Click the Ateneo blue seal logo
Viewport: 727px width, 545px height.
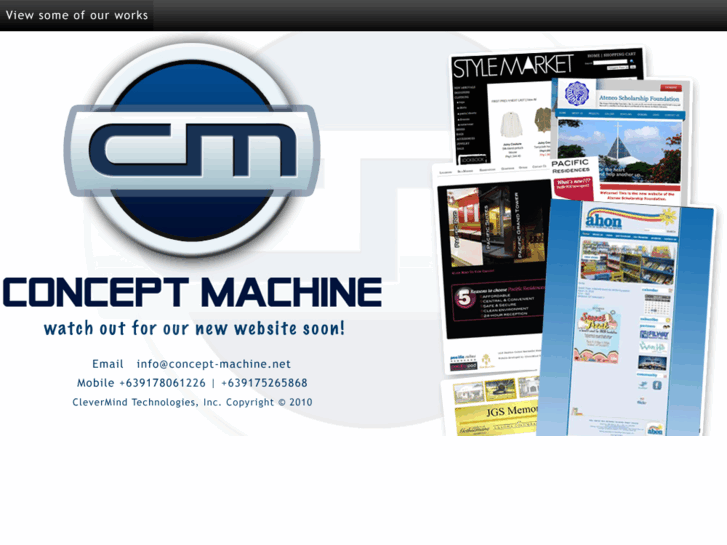(x=576, y=94)
